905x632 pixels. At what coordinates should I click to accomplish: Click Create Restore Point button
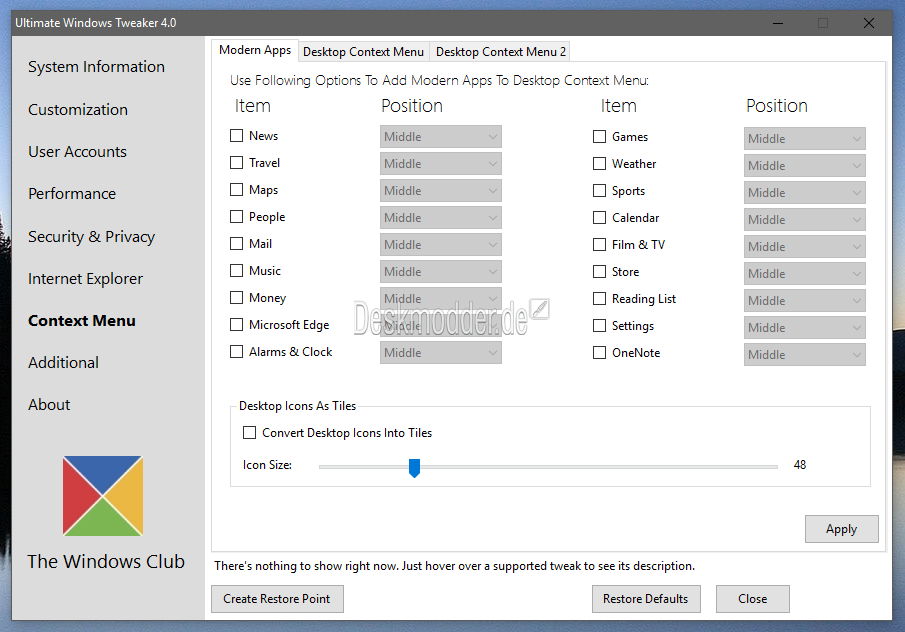pos(277,599)
